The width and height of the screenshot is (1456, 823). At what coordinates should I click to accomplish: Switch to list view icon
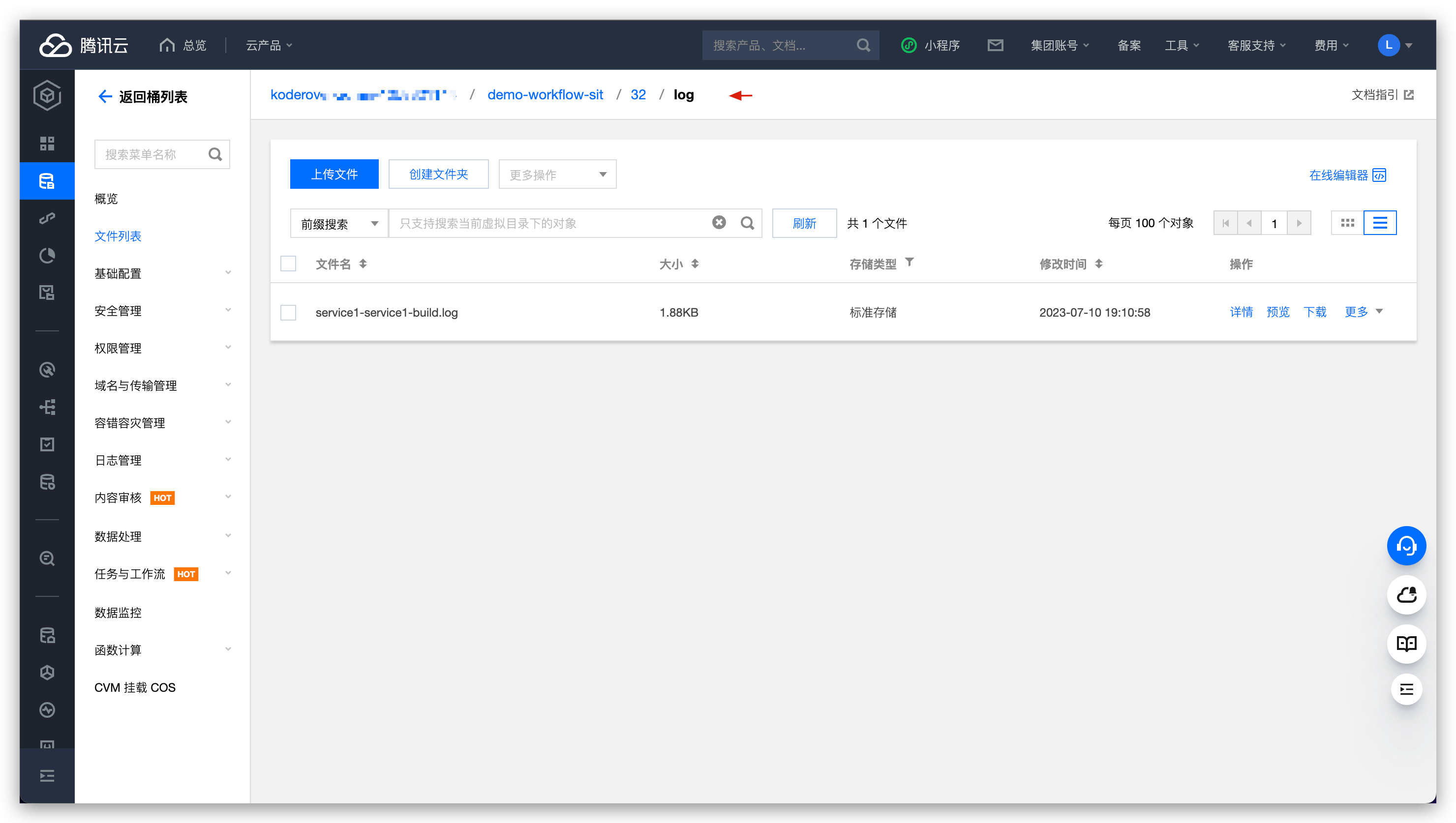(x=1380, y=223)
